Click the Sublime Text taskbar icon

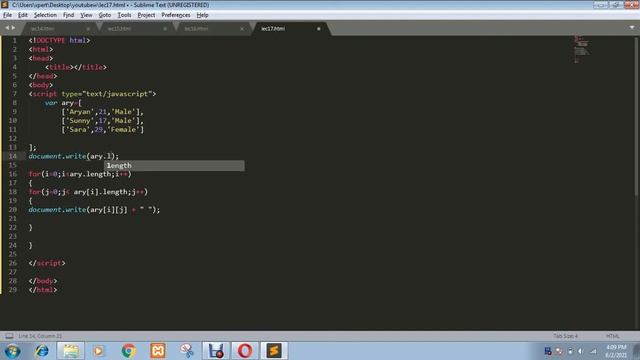point(274,351)
